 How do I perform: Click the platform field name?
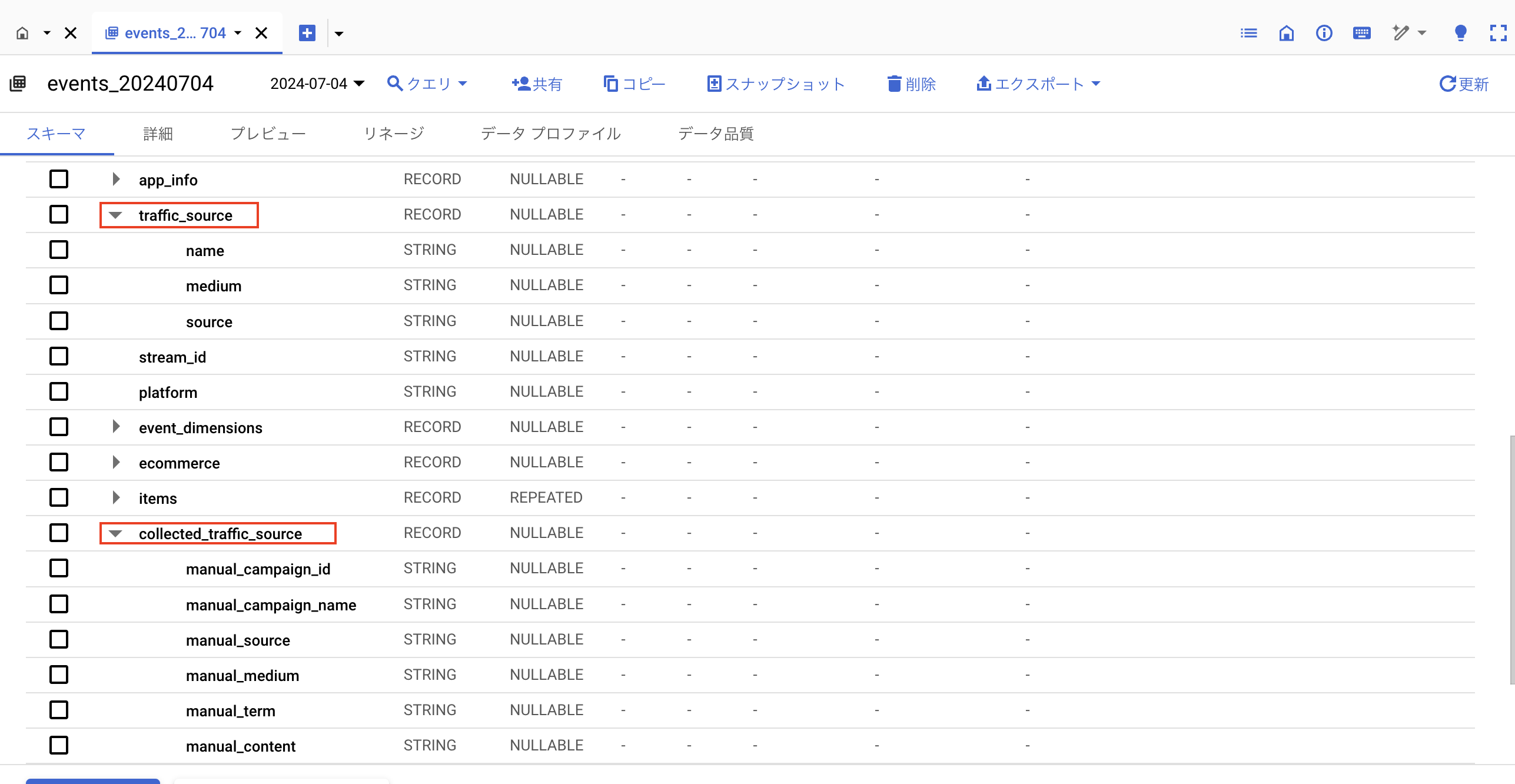tap(168, 393)
